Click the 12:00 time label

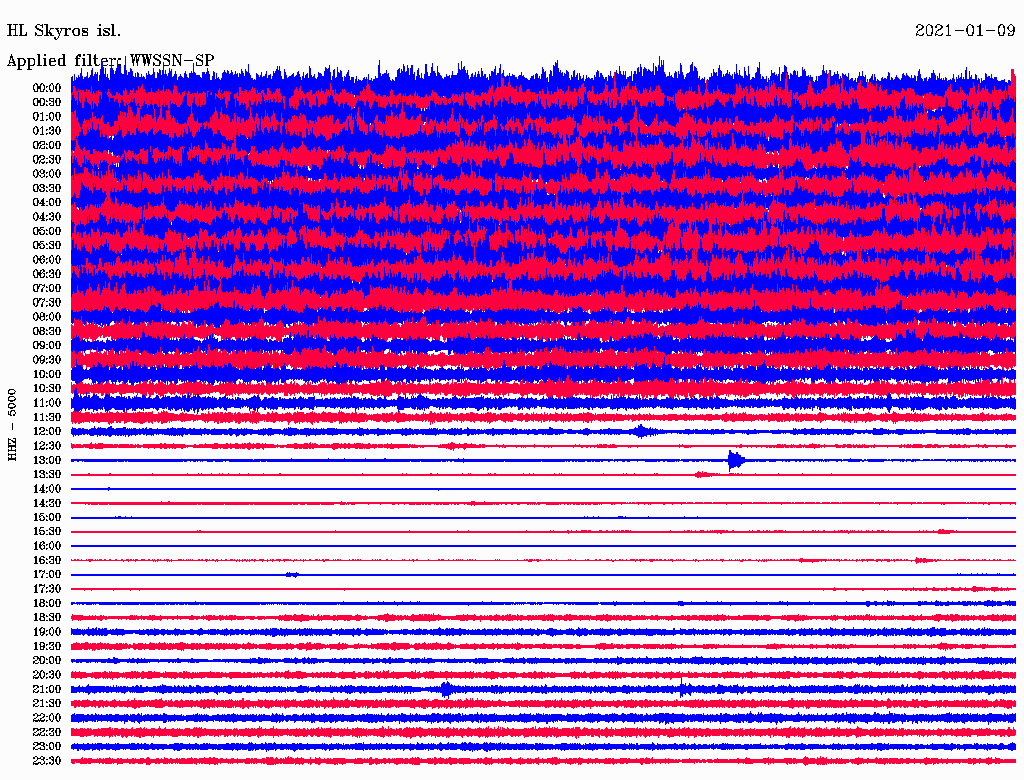(47, 431)
